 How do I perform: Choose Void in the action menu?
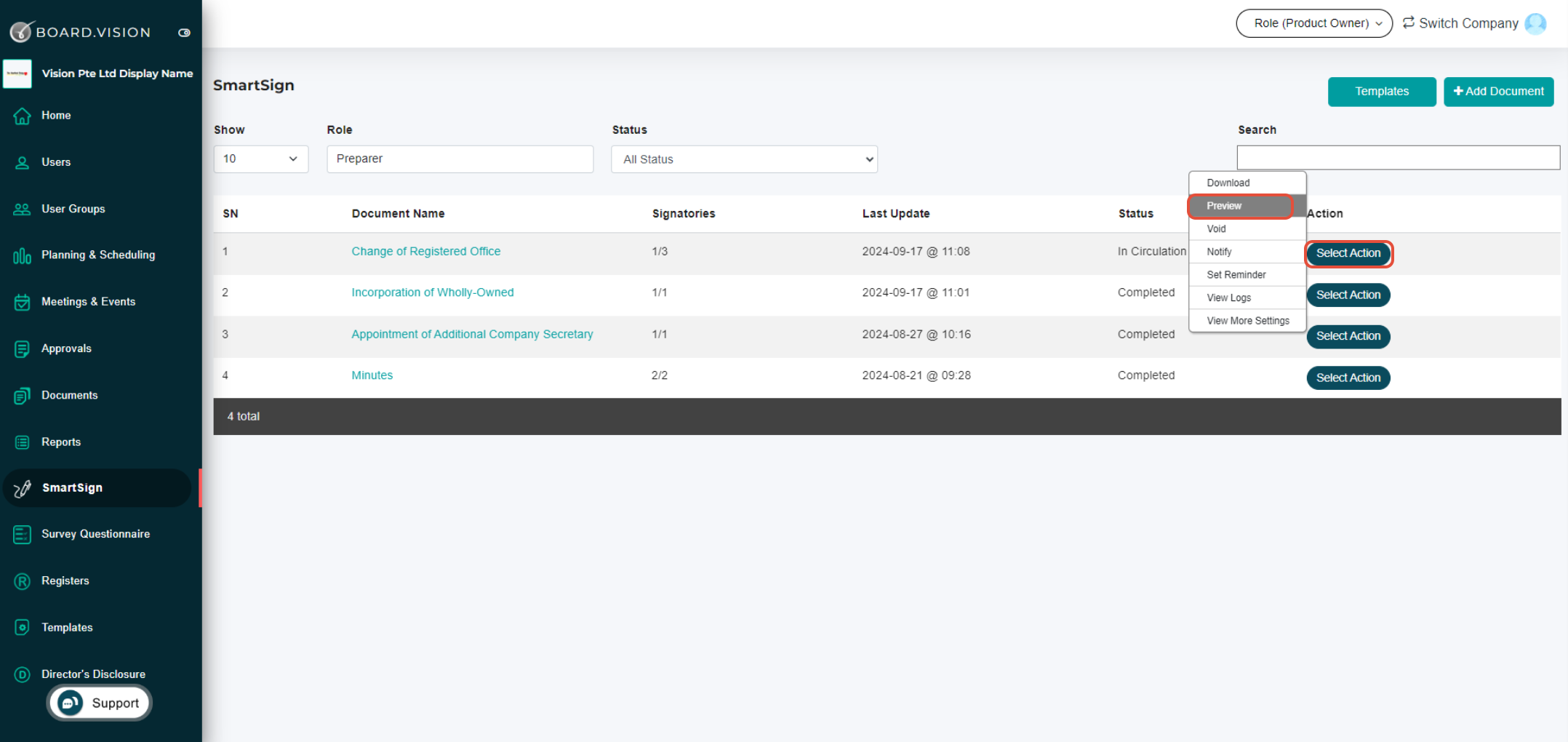click(1247, 228)
